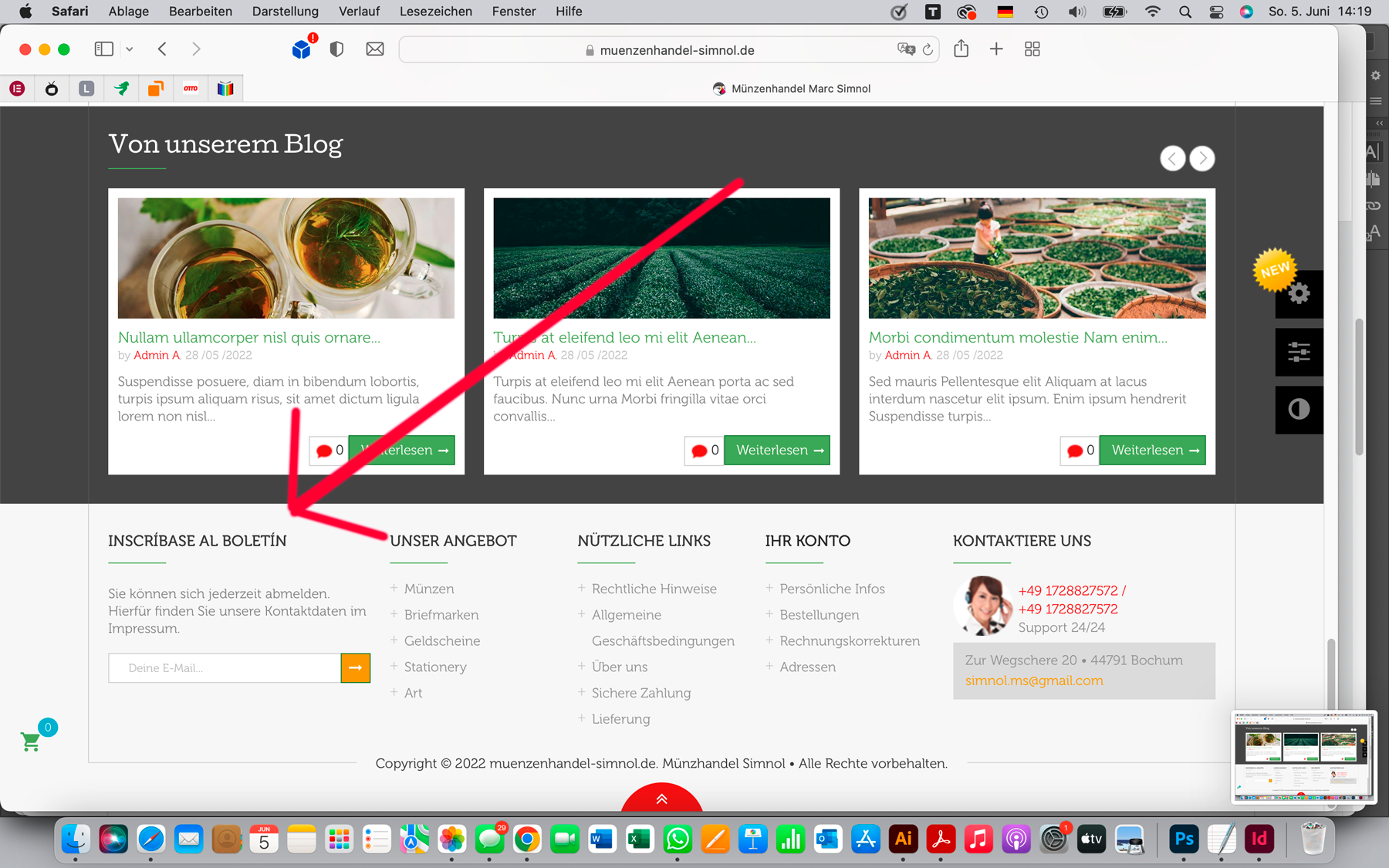Open the Rechtliche Hinweise link

654,589
